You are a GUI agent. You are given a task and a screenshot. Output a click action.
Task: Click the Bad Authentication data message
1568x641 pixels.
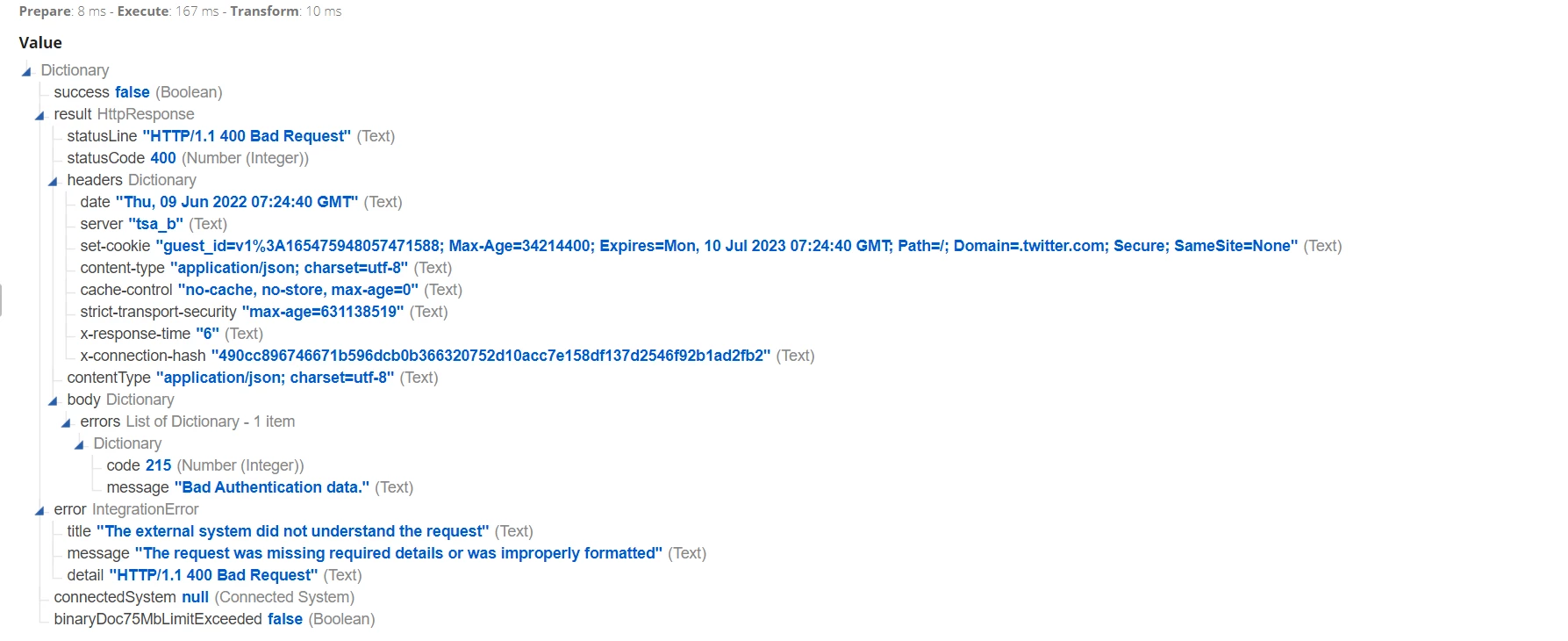272,487
